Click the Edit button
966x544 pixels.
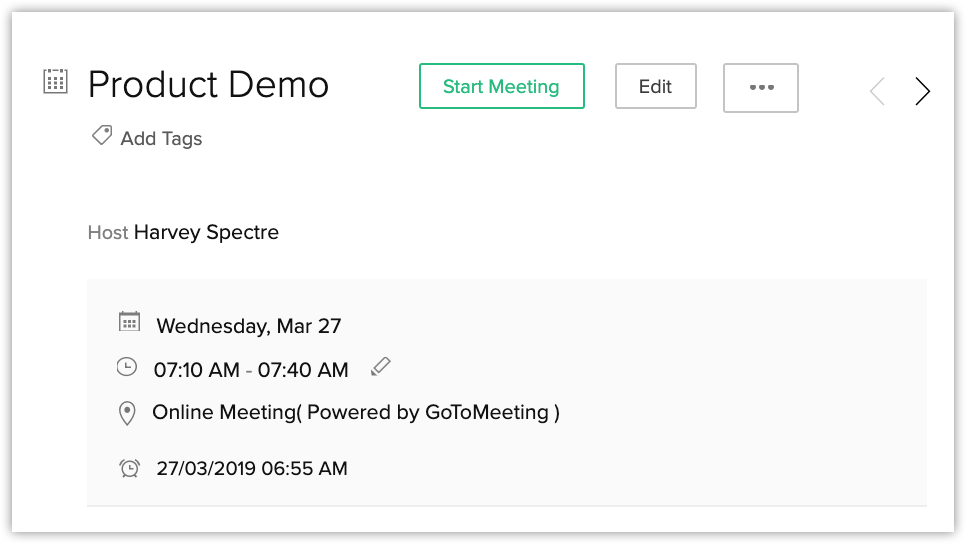click(655, 87)
